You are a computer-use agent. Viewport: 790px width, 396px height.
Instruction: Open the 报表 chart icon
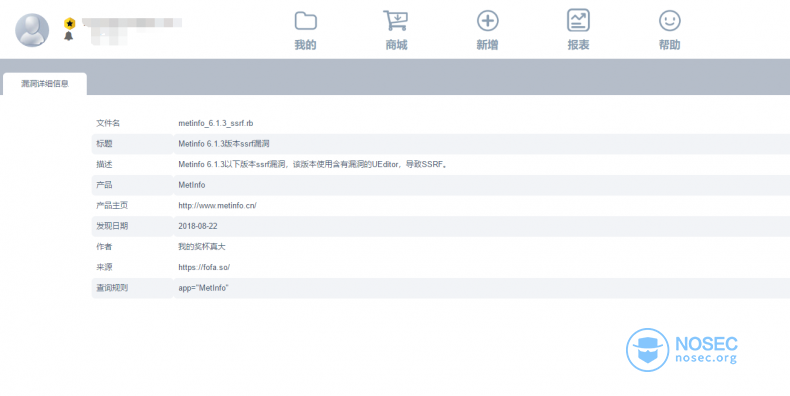click(578, 21)
